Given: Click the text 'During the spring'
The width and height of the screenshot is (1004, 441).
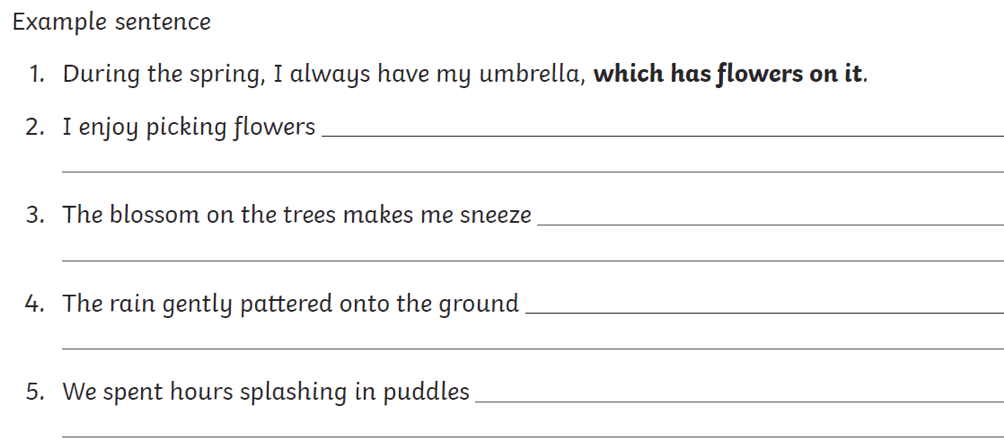Looking at the screenshot, I should click(162, 76).
